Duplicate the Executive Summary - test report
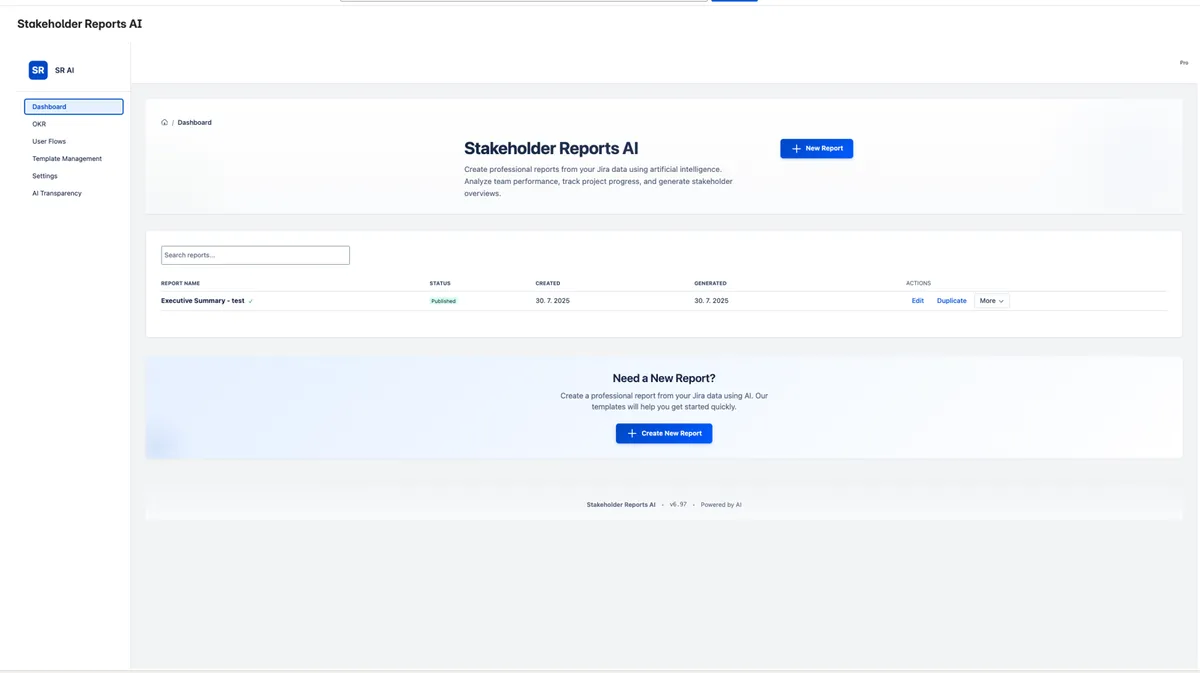1200x673 pixels. 952,301
